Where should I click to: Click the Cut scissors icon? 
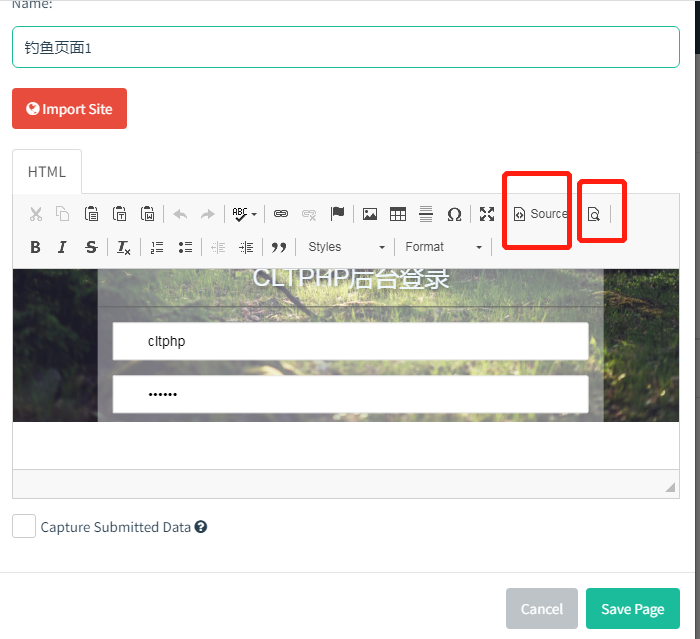pos(36,214)
